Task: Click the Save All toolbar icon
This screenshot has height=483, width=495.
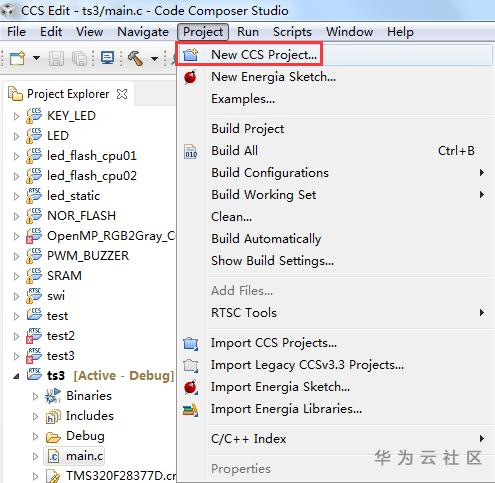Action: [x=80, y=58]
